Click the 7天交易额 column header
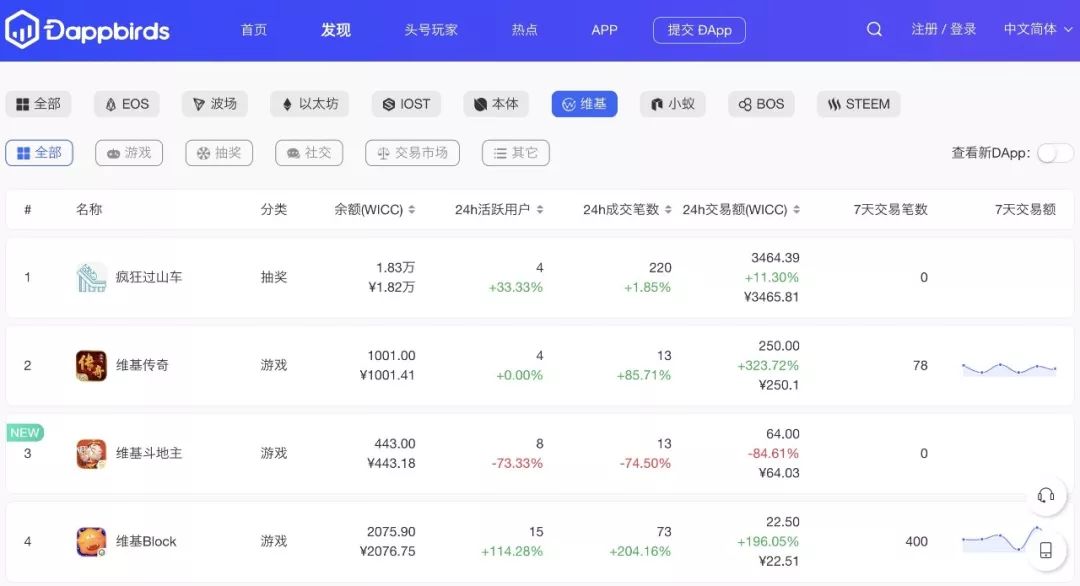 pyautogui.click(x=1025, y=209)
